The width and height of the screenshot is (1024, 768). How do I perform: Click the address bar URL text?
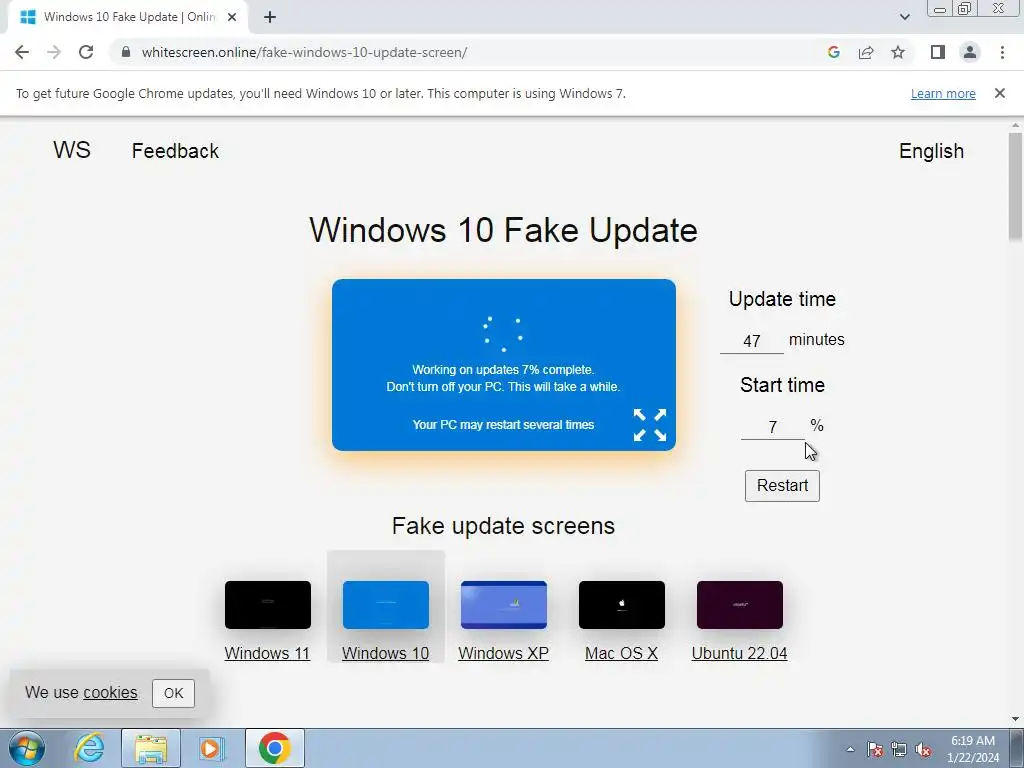tap(304, 52)
